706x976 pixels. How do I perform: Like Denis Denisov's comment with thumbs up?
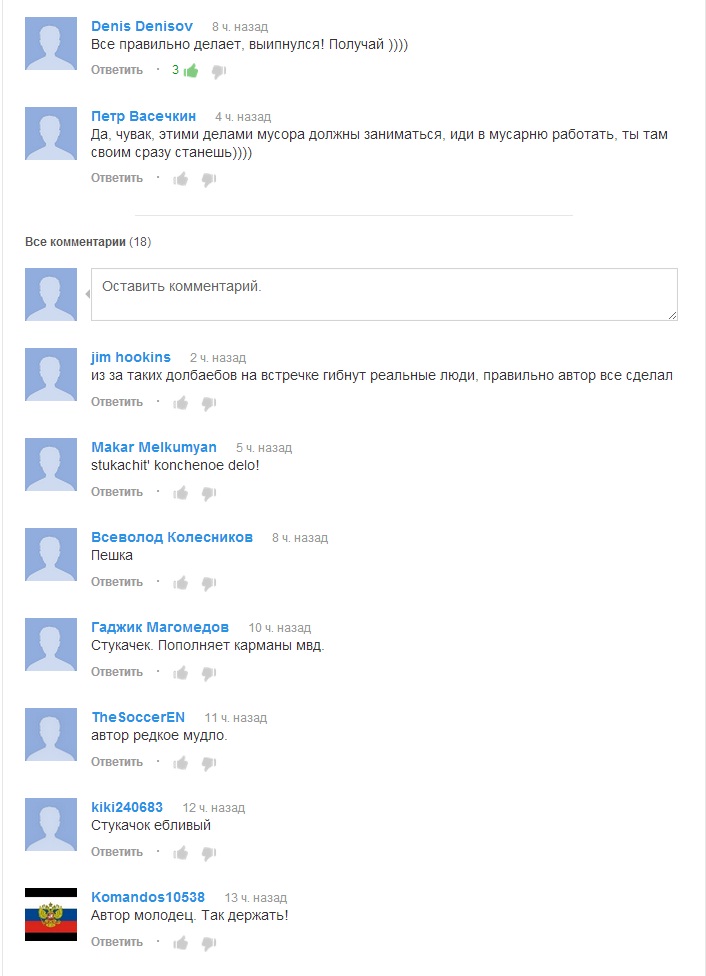[191, 70]
